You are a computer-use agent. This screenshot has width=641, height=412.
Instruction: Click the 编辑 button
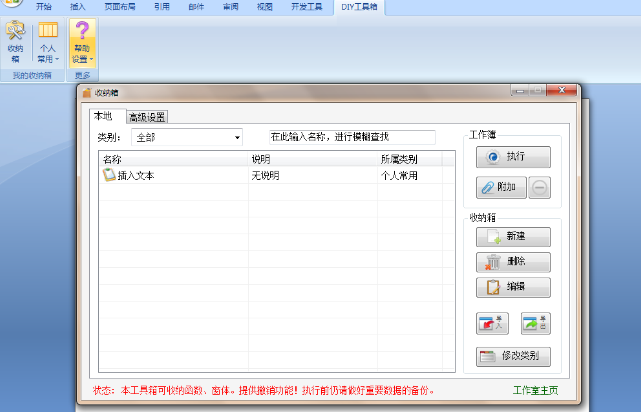[513, 287]
